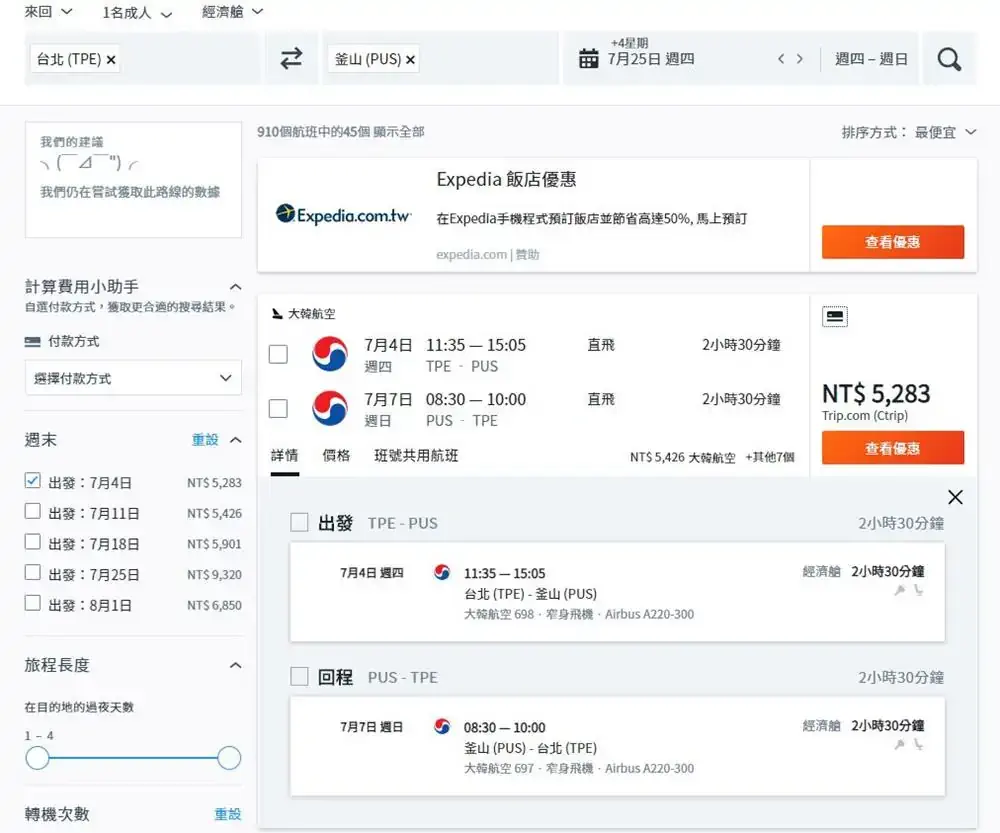Click 顯示全部 to show all flights

(399, 132)
